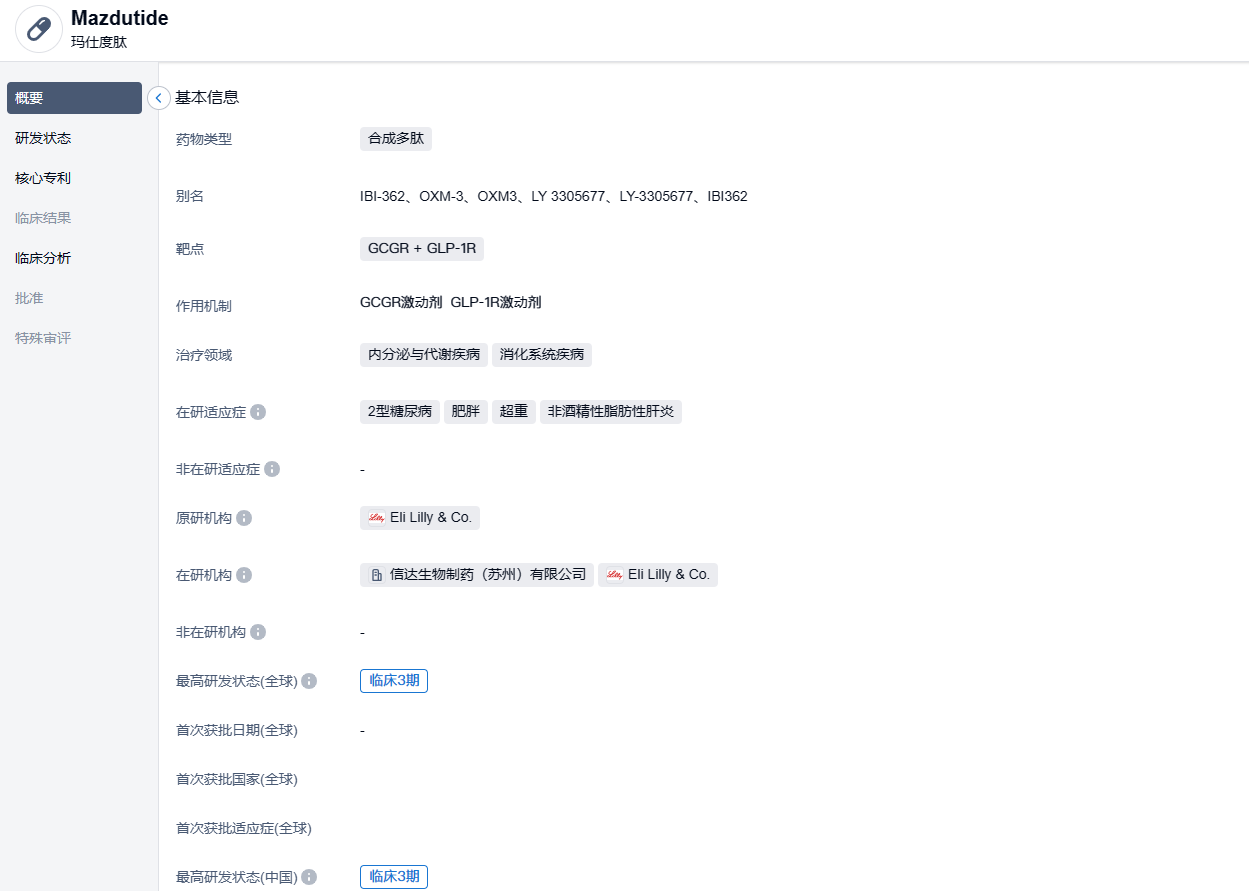Click the 非酒精性脂肪性肝炎 indication tag
The image size is (1249, 891).
(x=610, y=411)
